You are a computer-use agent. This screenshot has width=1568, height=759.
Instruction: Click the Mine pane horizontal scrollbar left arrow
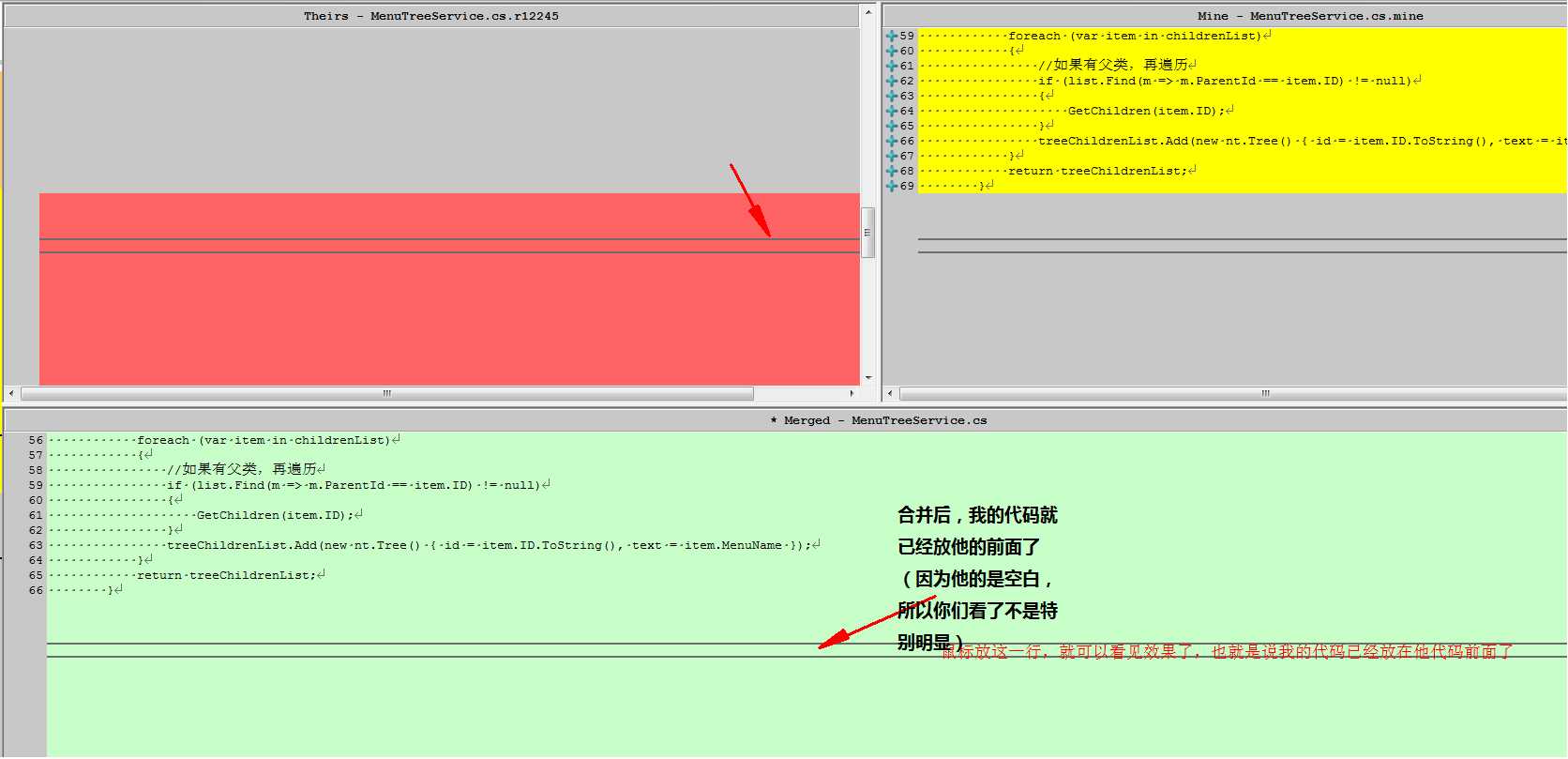point(891,393)
